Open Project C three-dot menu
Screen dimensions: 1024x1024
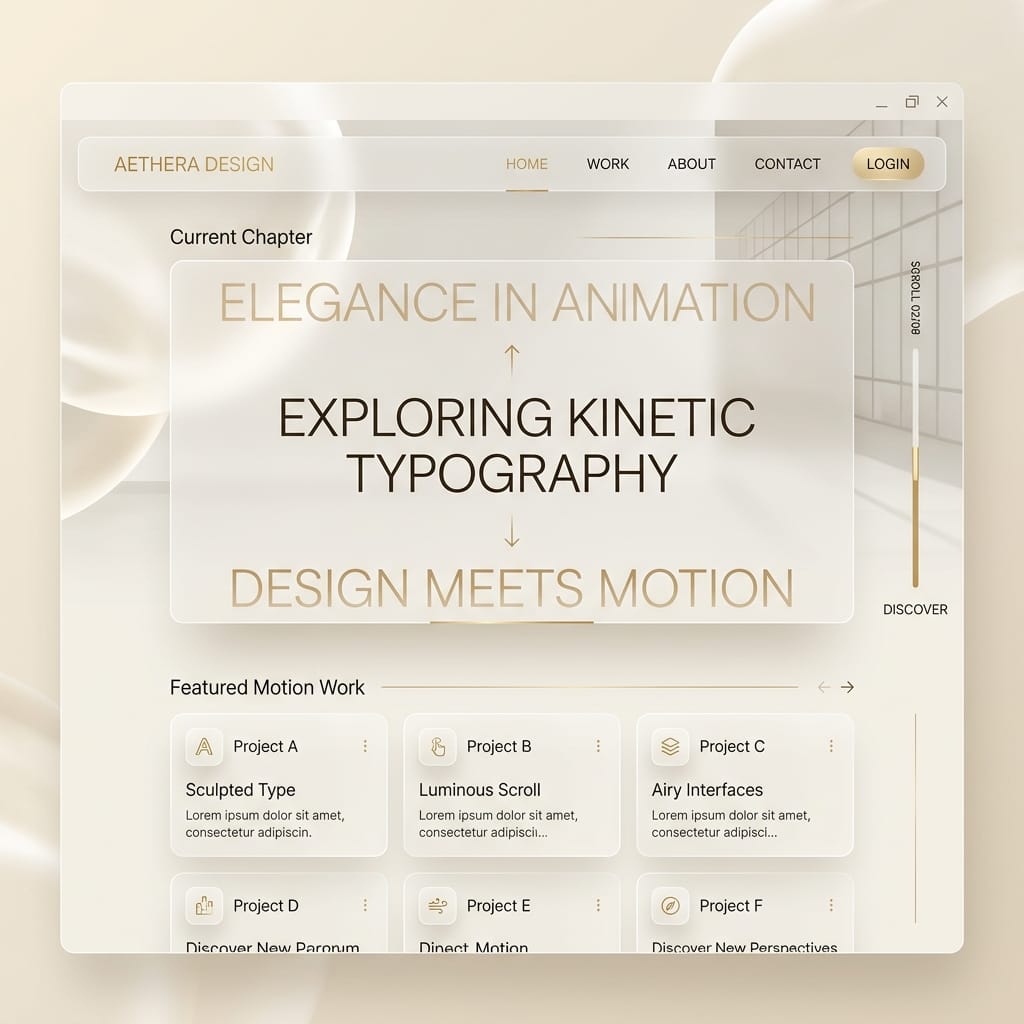point(831,746)
